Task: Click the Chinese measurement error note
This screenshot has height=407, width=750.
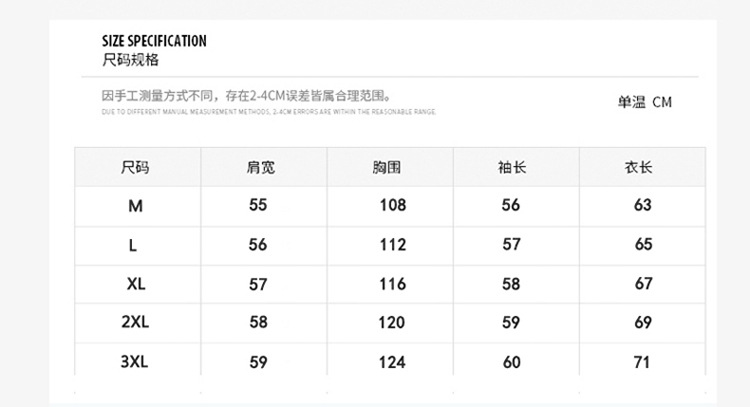Action: click(x=246, y=96)
